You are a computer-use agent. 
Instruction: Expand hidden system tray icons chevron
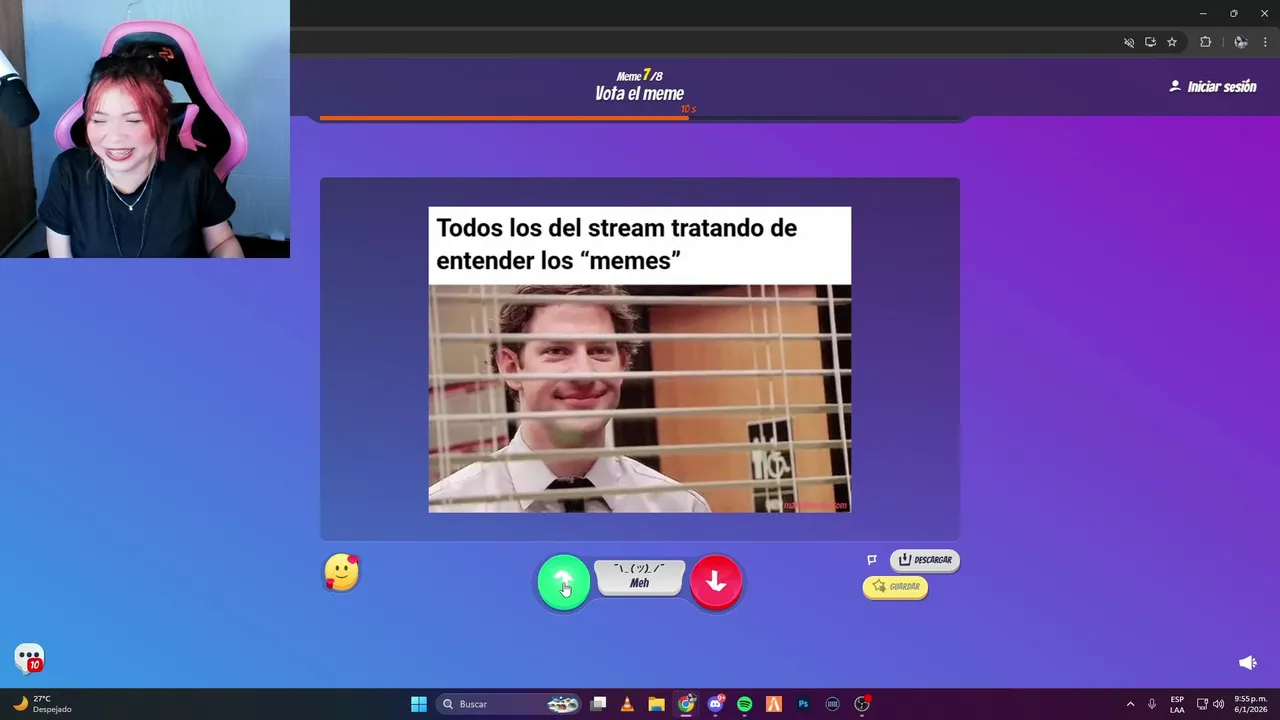[x=1131, y=704]
